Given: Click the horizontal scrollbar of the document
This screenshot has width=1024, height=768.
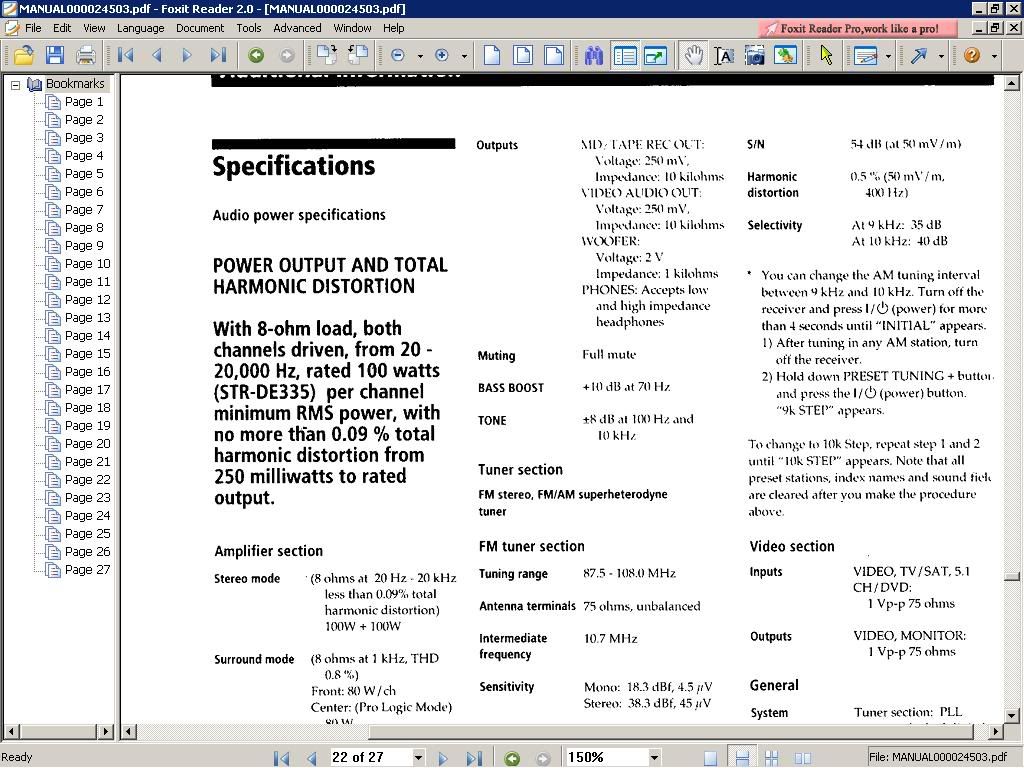Looking at the screenshot, I should [x=560, y=732].
